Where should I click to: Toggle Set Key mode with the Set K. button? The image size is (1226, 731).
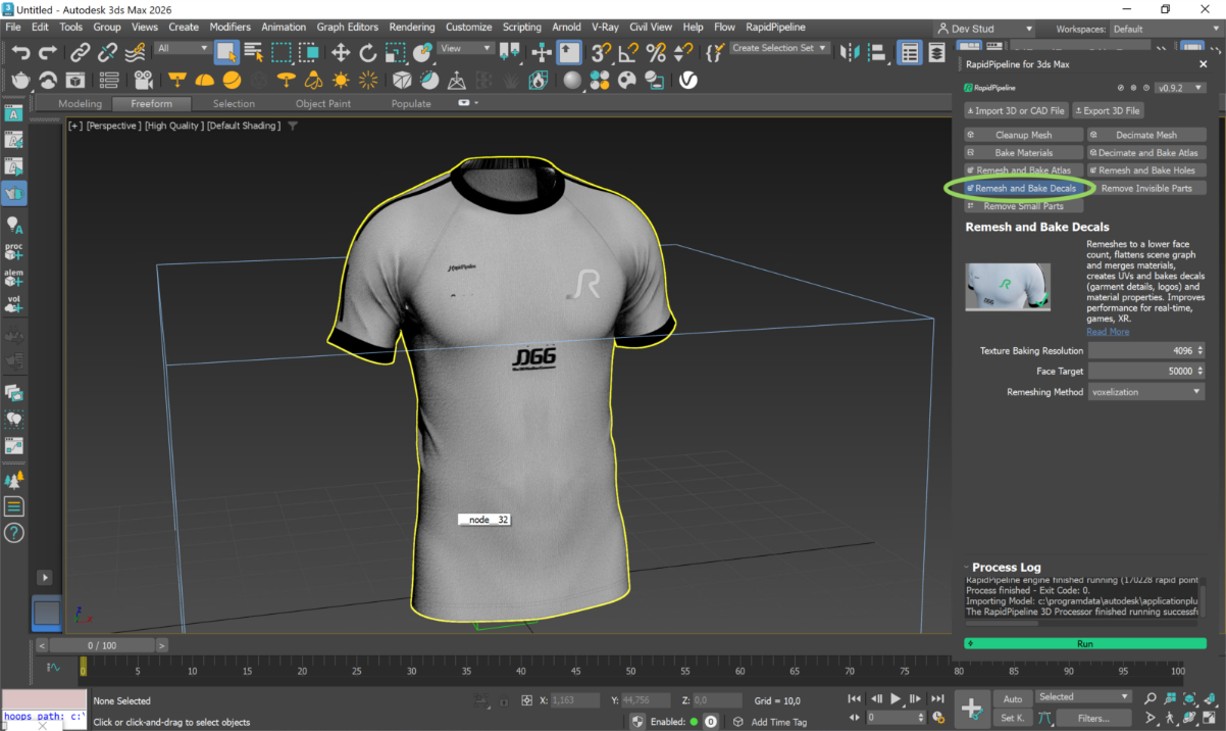pyautogui.click(x=1013, y=717)
